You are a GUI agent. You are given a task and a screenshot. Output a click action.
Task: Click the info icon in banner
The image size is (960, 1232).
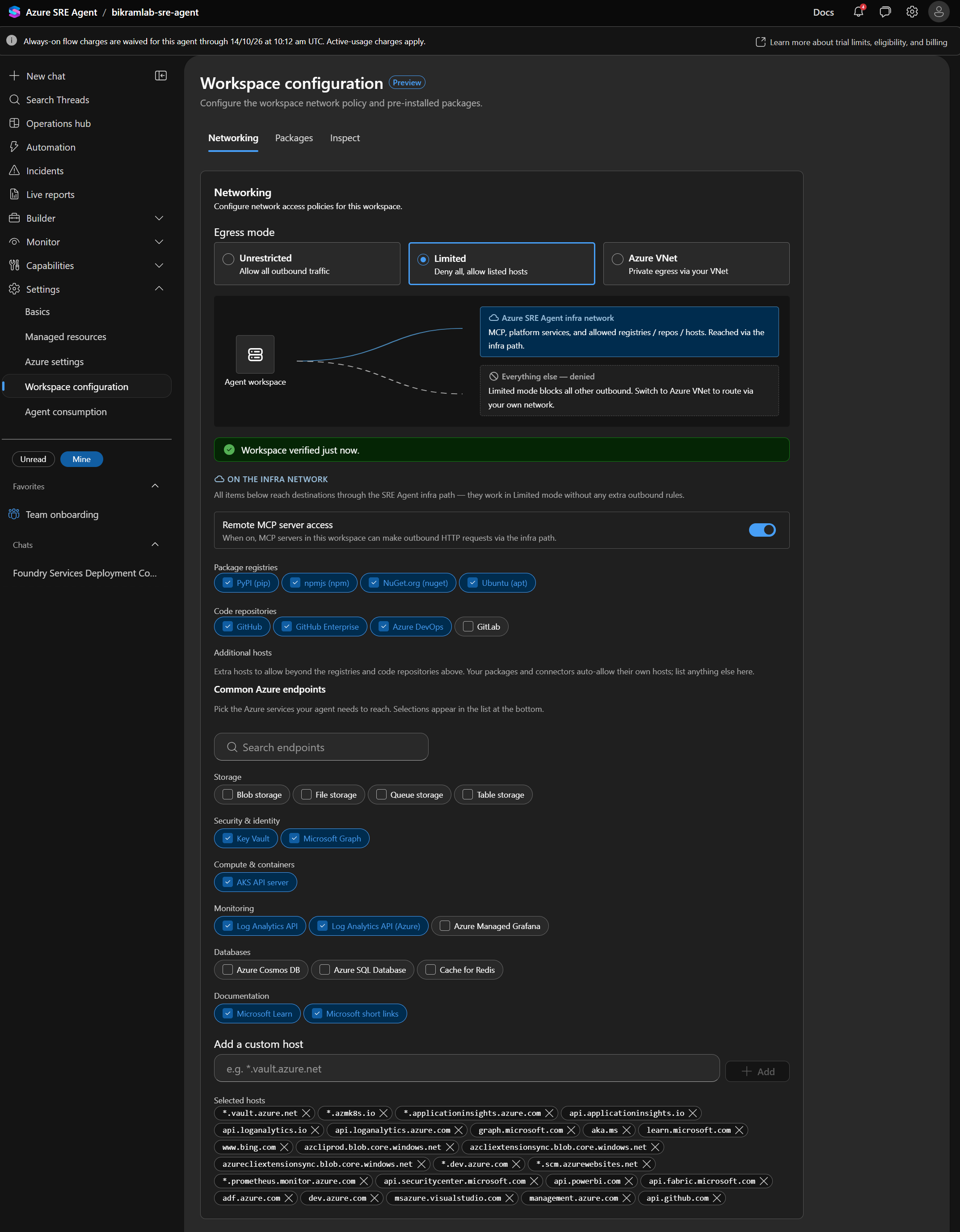(x=11, y=41)
